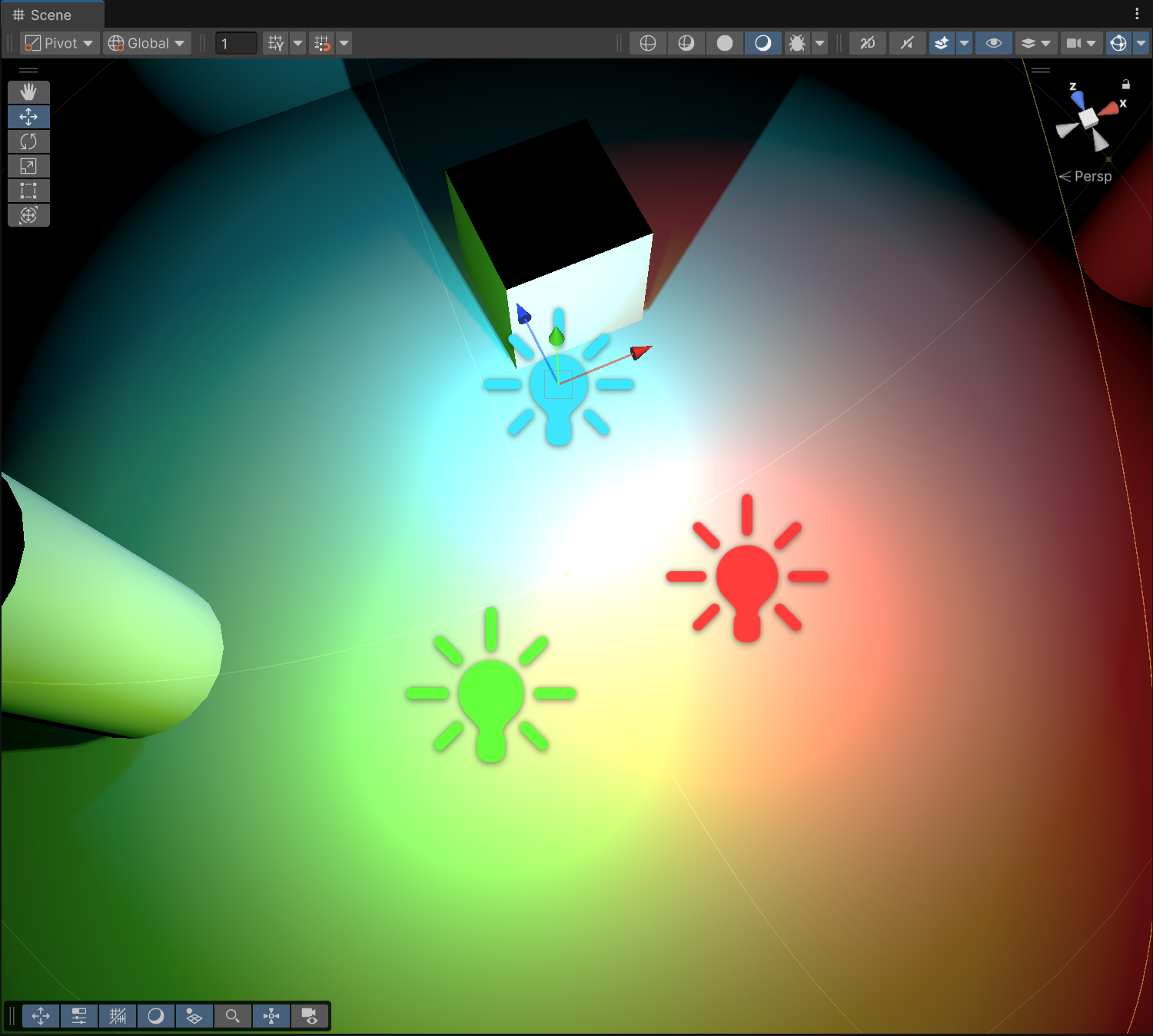Toggle gizmos visibility in Scene view
1153x1036 pixels.
pos(1118,43)
